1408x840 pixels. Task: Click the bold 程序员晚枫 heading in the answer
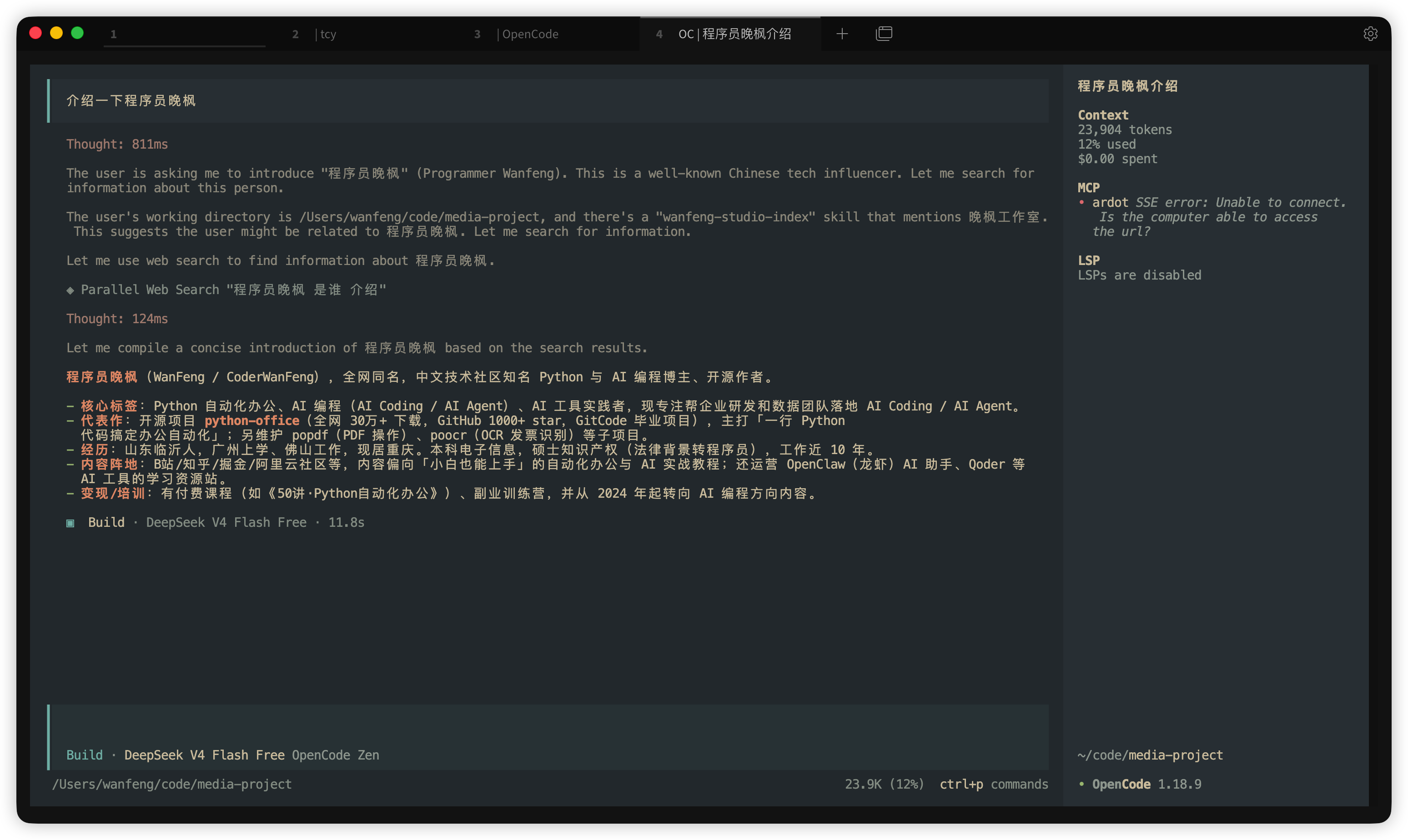coord(102,377)
